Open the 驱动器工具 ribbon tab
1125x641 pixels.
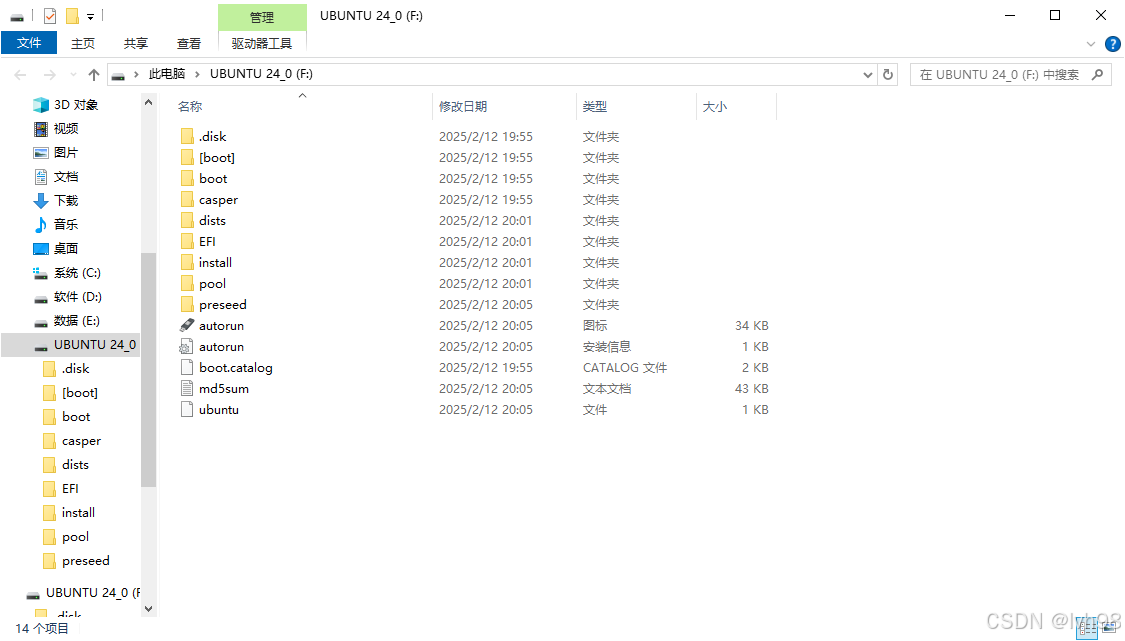click(262, 43)
